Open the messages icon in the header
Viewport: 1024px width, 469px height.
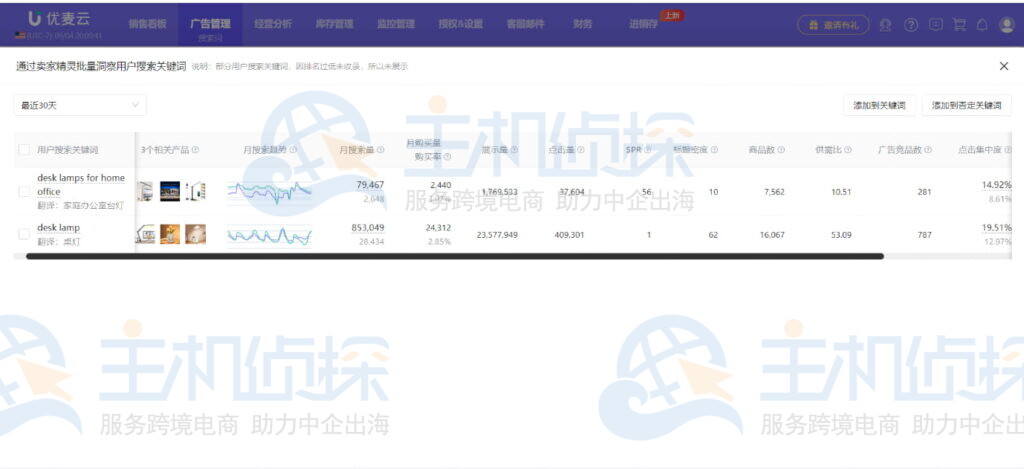pyautogui.click(x=936, y=25)
